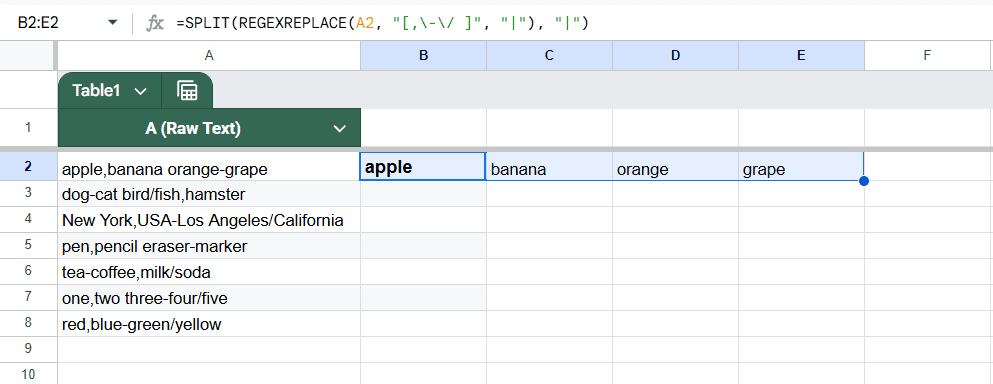
Task: Click cell 'tea-coffee,milk/soda'
Action: pos(209,272)
